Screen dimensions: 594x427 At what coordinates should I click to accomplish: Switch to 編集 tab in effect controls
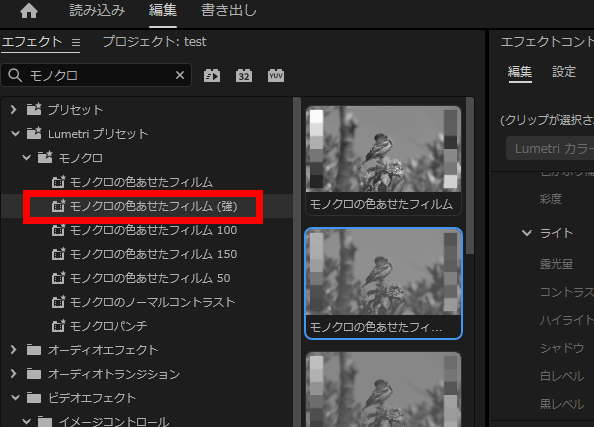pos(520,71)
